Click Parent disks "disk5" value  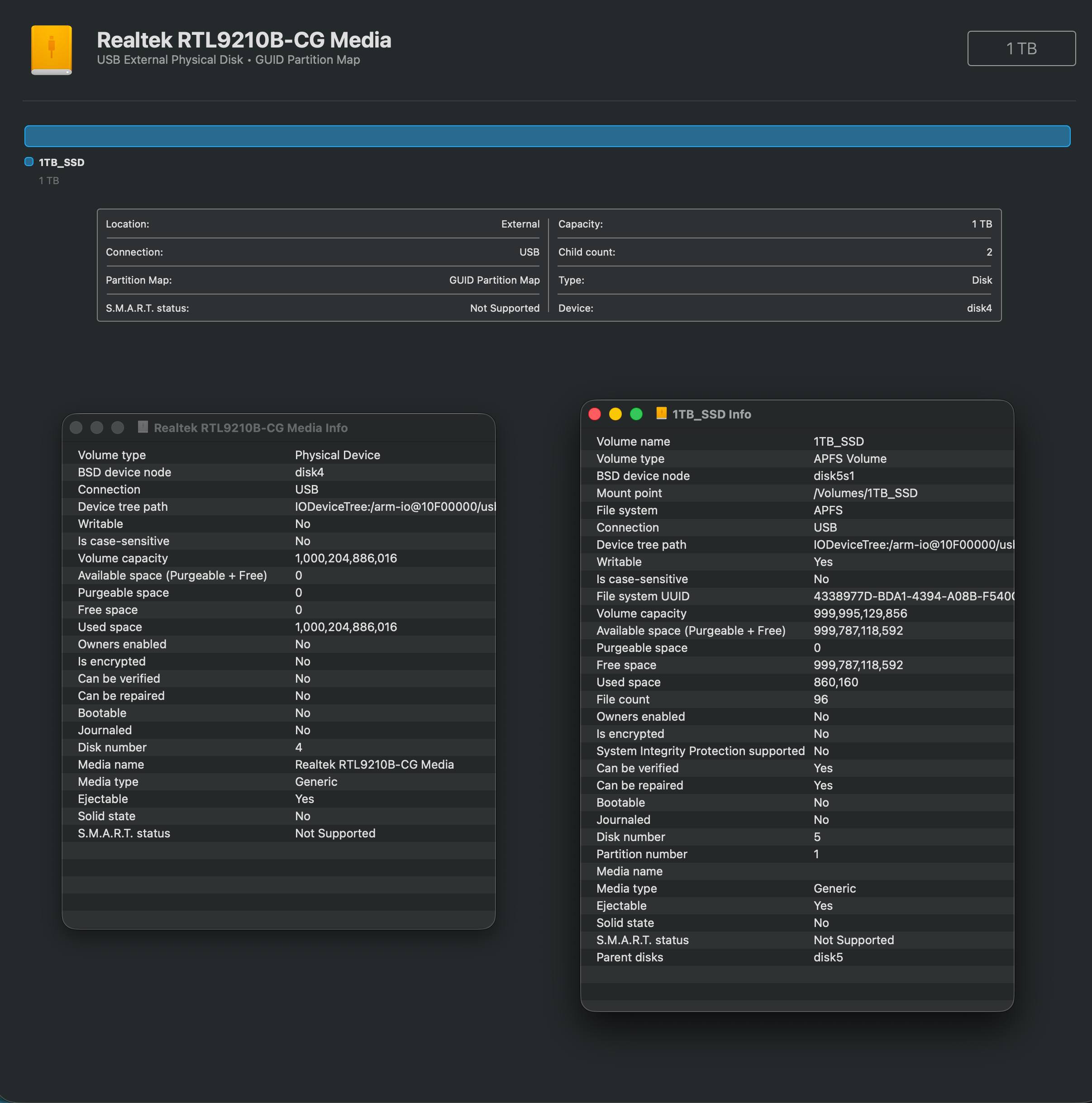click(828, 957)
